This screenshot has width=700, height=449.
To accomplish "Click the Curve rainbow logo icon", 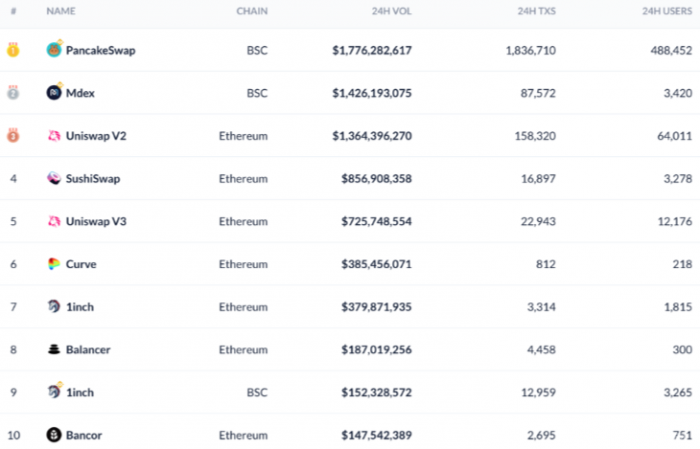I will 53,264.
